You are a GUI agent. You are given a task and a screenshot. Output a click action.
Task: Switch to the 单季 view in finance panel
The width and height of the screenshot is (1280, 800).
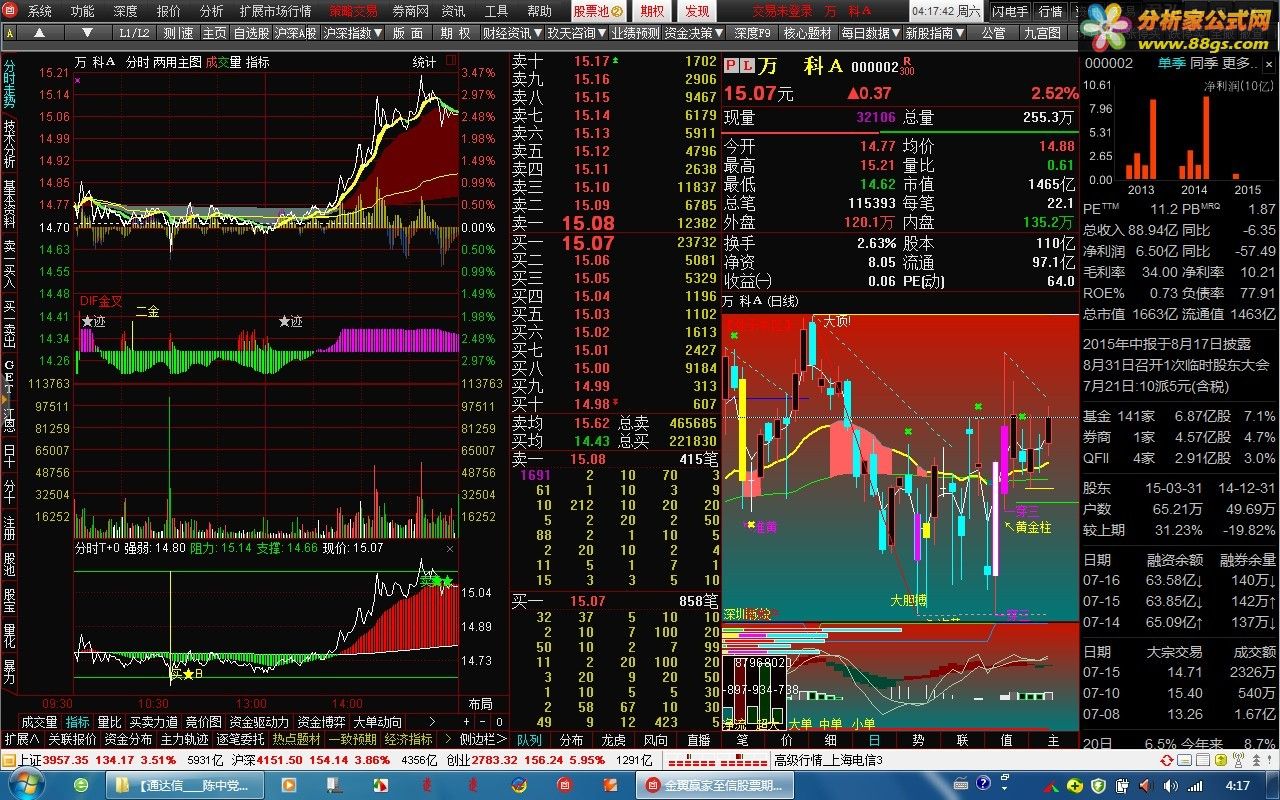1171,63
